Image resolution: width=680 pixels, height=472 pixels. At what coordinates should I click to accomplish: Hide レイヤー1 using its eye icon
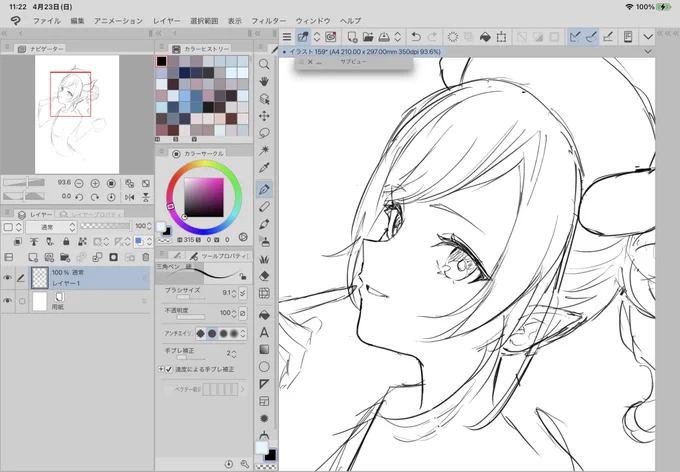click(x=7, y=278)
